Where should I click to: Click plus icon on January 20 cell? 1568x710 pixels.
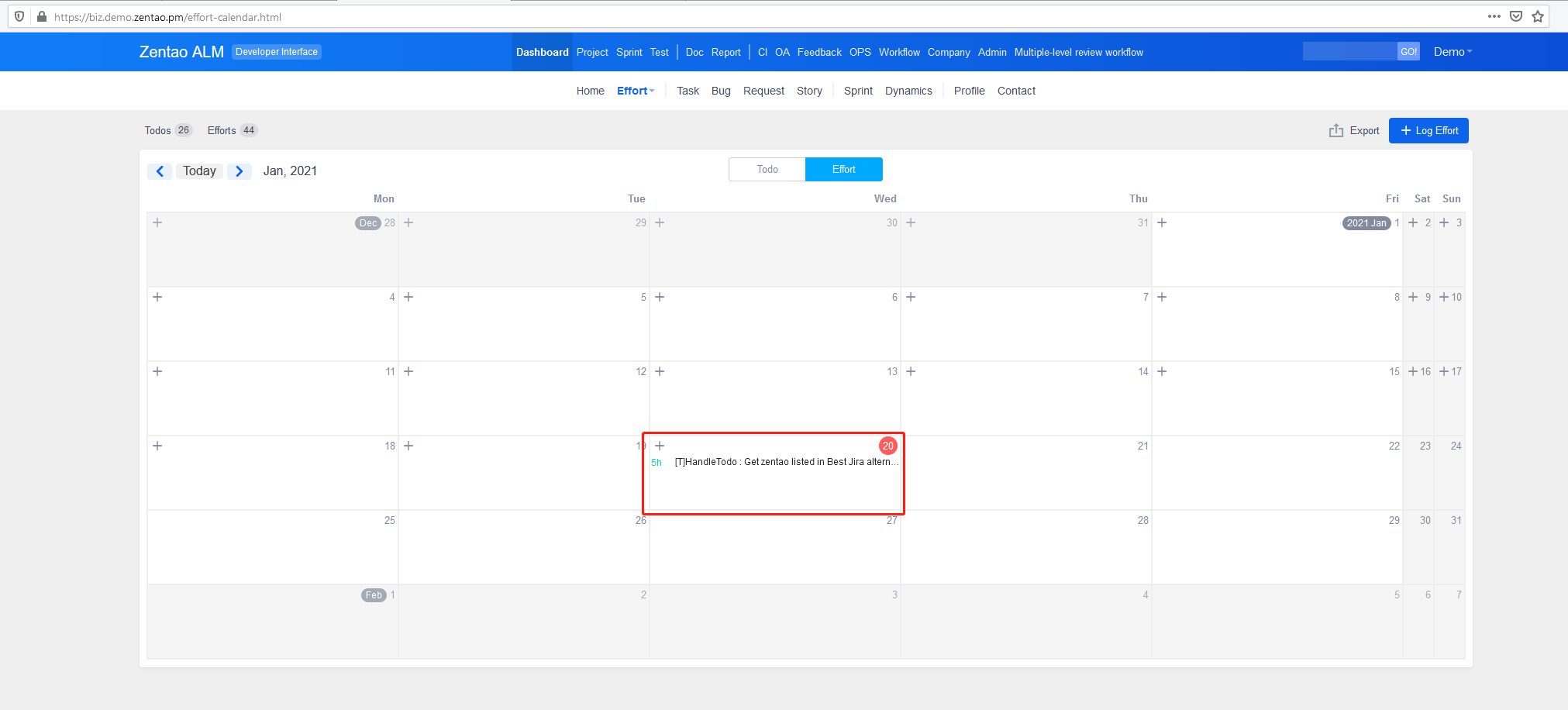pos(660,446)
